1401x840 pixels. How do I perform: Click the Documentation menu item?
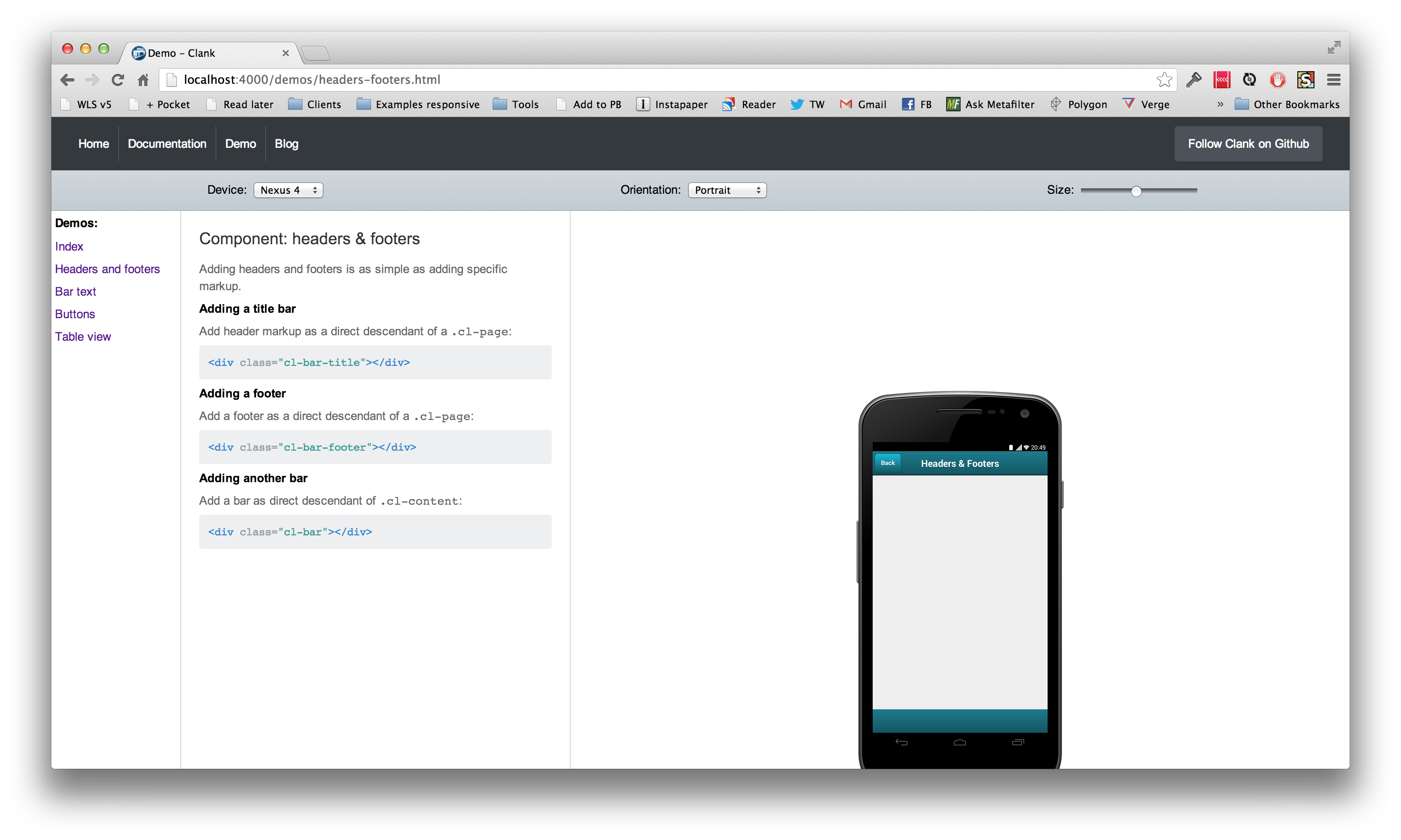point(166,143)
